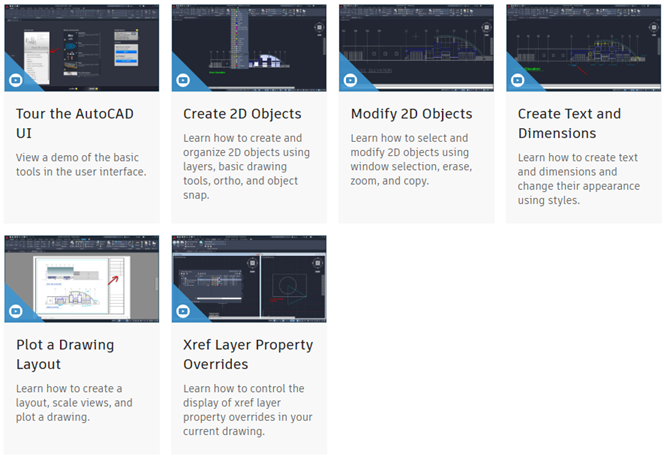Click description "Learn how to create text and dimensions"

tap(578, 179)
